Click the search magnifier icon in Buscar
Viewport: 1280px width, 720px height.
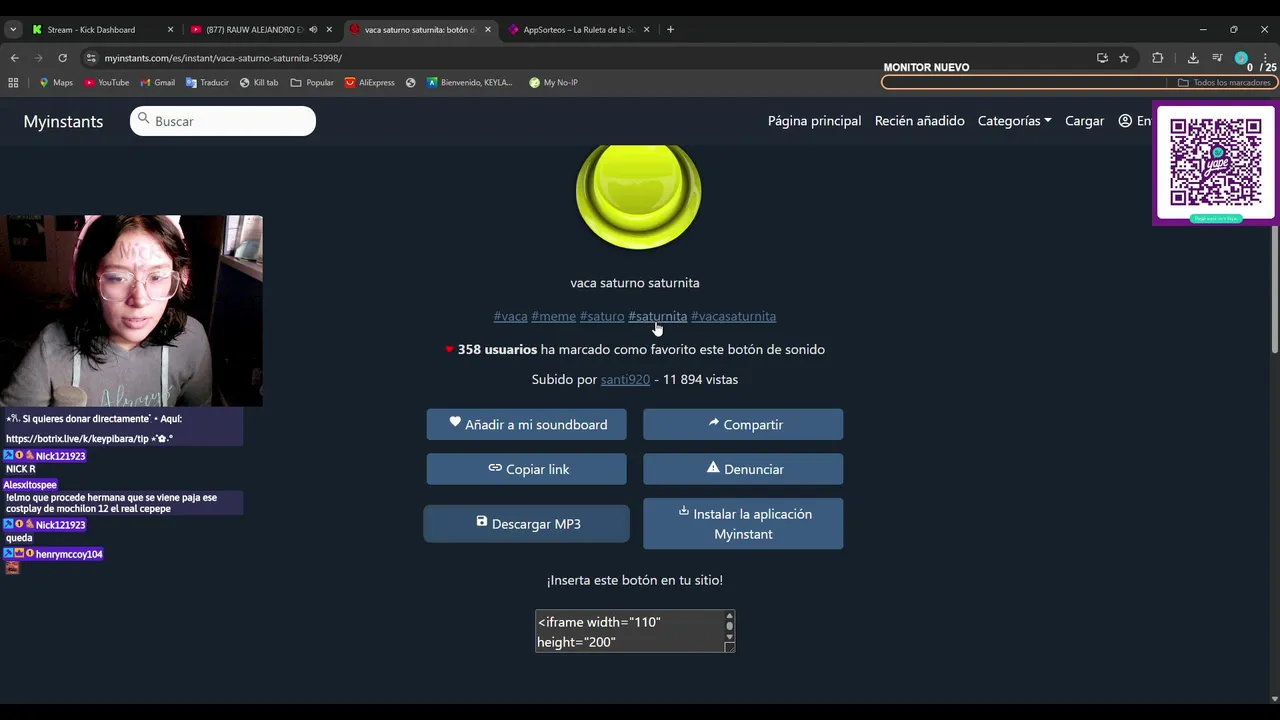click(x=144, y=120)
